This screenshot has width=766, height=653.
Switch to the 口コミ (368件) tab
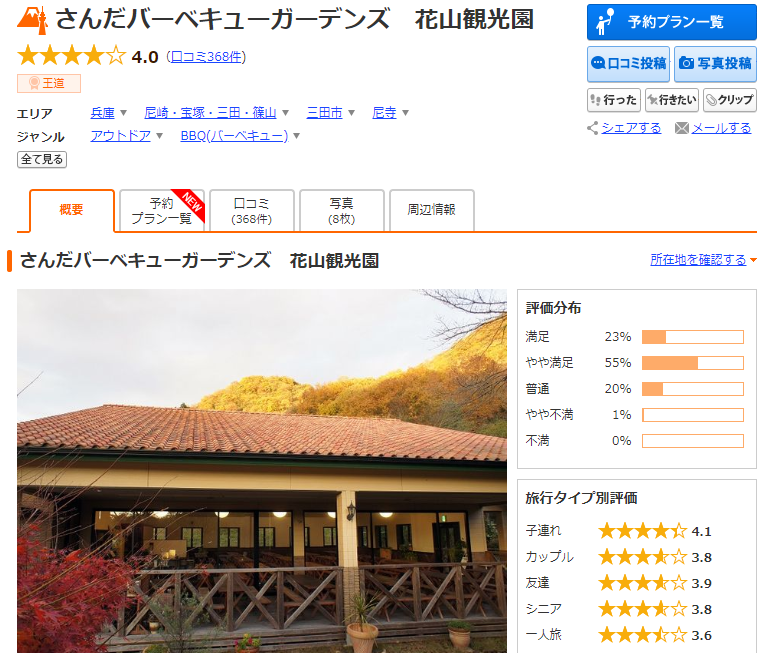[x=252, y=210]
